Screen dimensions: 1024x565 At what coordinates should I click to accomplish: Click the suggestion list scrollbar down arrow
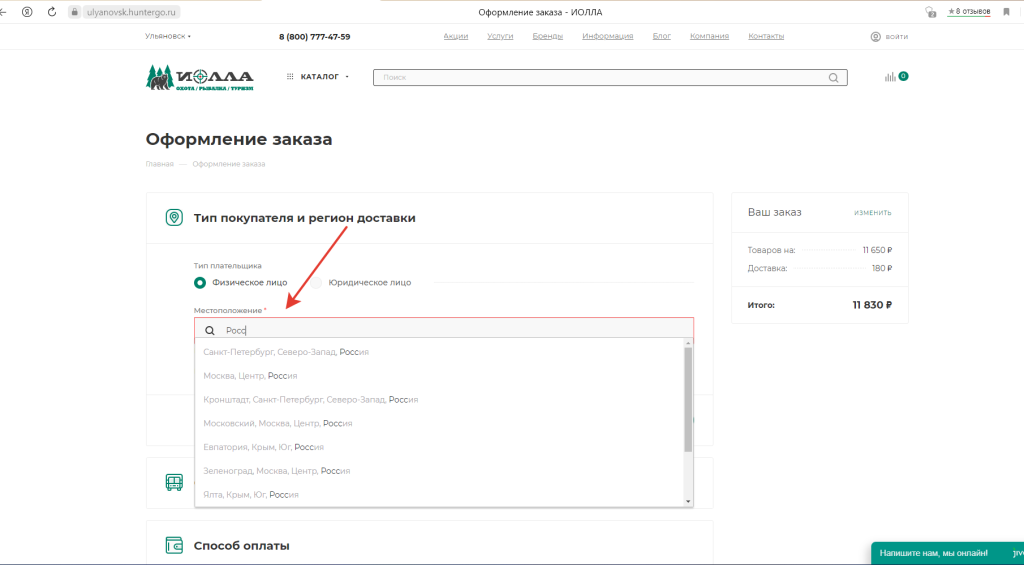point(688,500)
